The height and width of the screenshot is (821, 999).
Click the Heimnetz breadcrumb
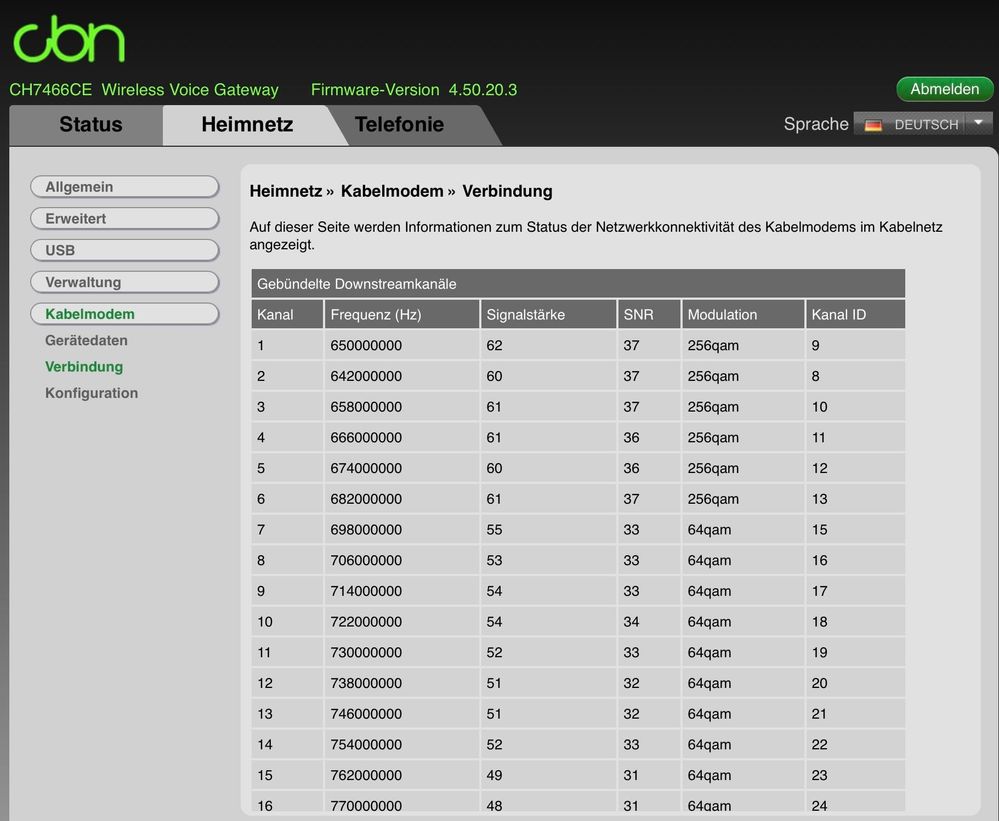coord(285,191)
